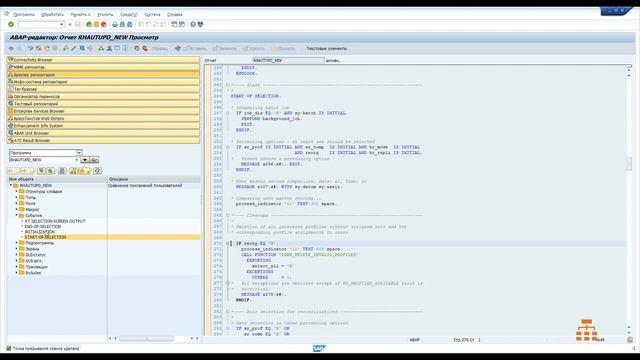Image resolution: width=640 pixels, height=360 pixels.
Task: Open the MIME-репозитарий browser
Action: point(103,67)
